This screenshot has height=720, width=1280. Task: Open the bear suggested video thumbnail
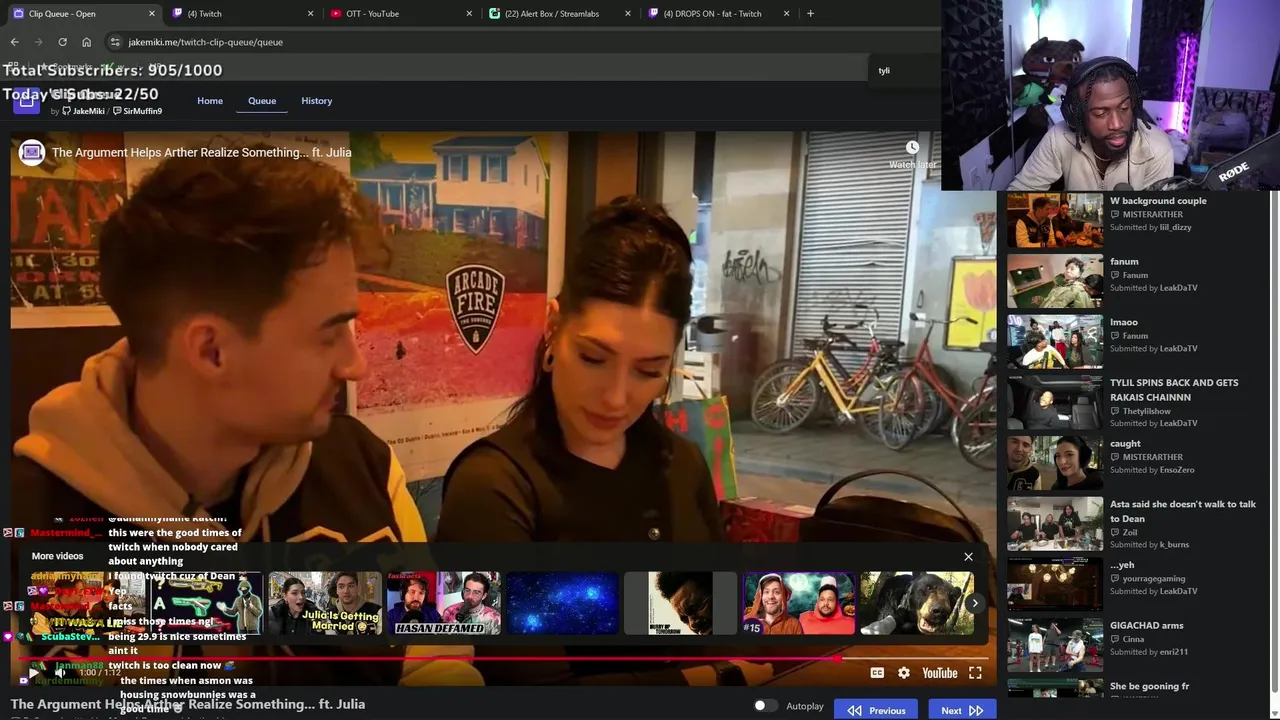[x=917, y=603]
